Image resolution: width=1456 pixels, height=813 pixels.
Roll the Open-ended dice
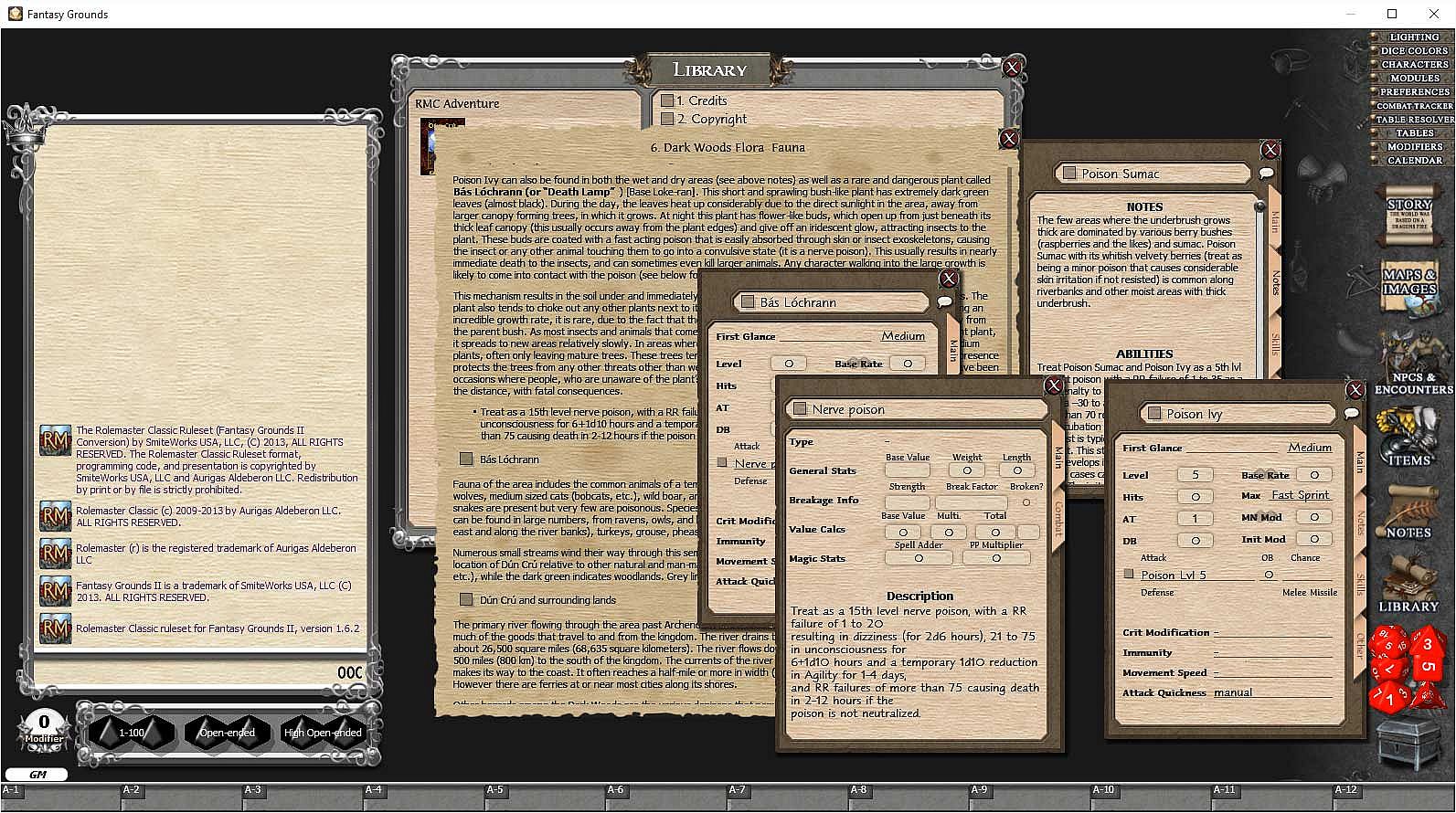(228, 732)
